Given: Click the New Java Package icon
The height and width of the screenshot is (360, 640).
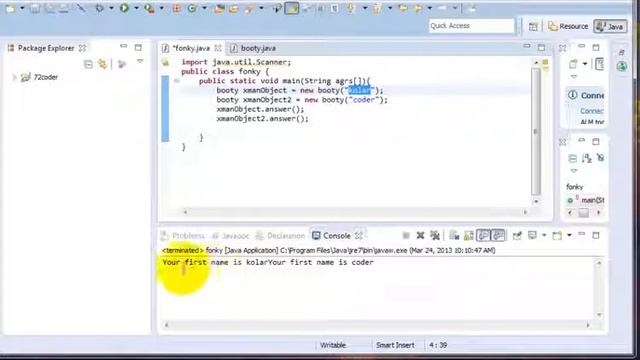Looking at the screenshot, I should [x=176, y=8].
